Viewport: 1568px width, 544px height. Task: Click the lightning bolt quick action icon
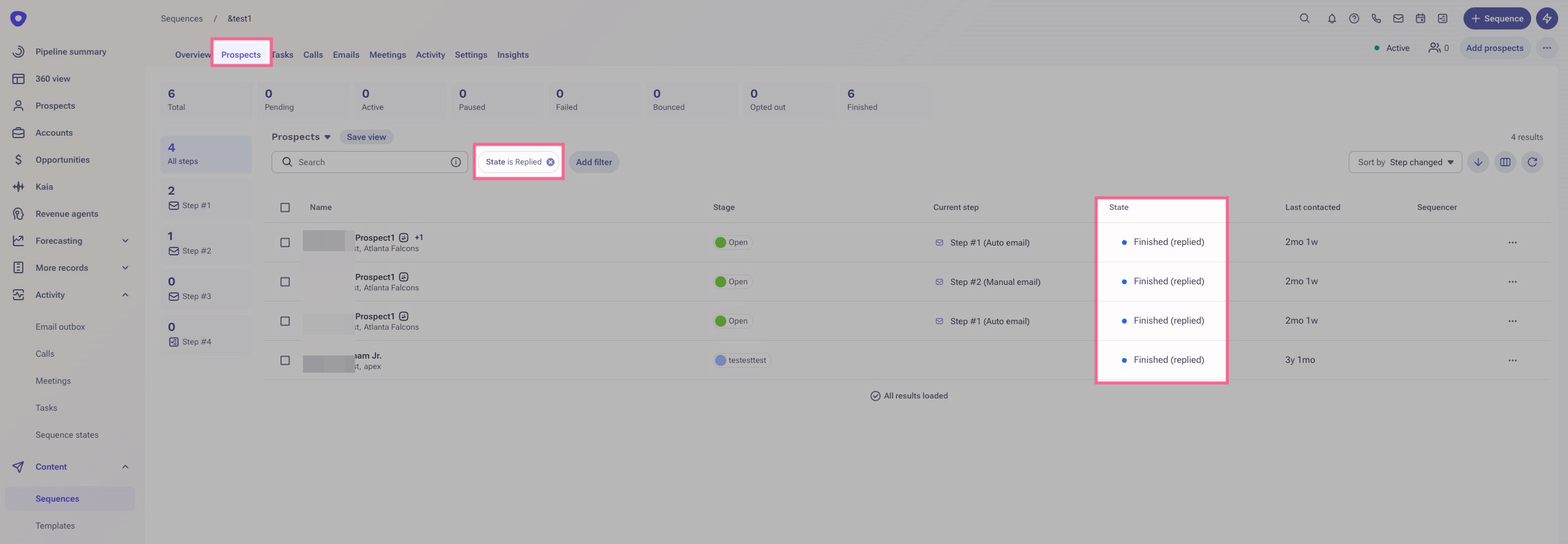[1546, 18]
